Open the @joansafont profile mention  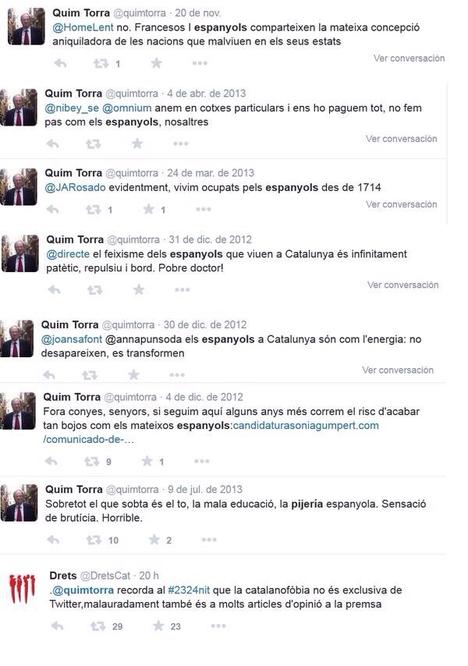[x=71, y=339]
